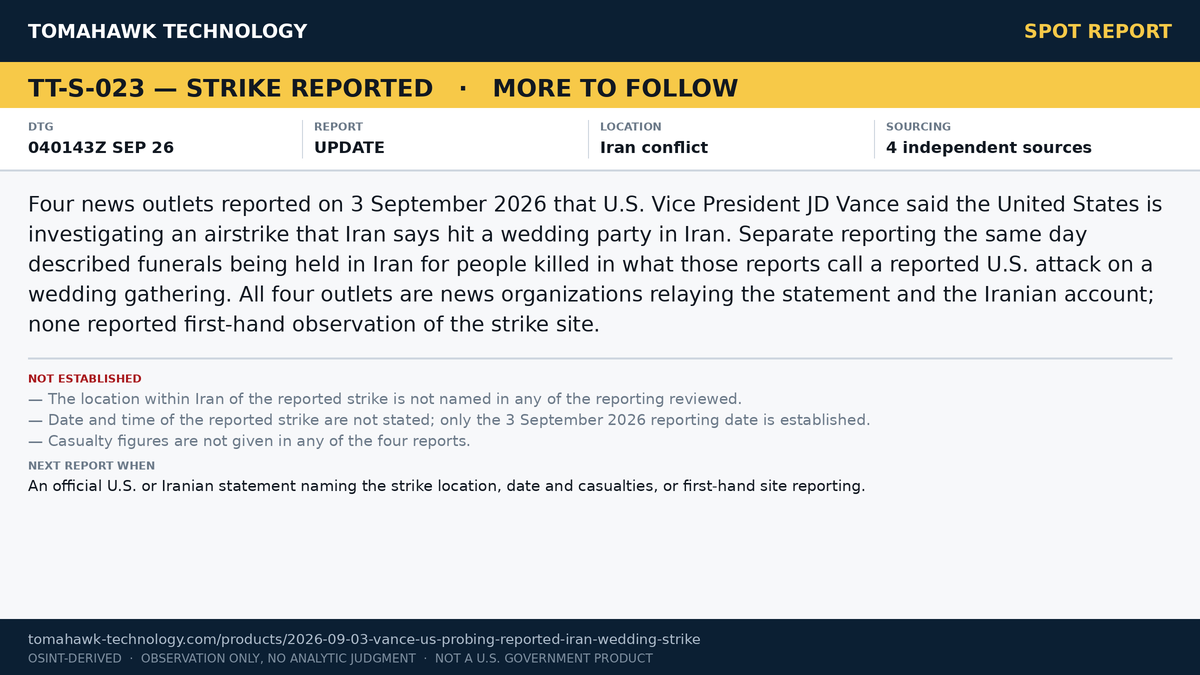Click the main report body paragraph
The image size is (1200, 675).
point(595,264)
